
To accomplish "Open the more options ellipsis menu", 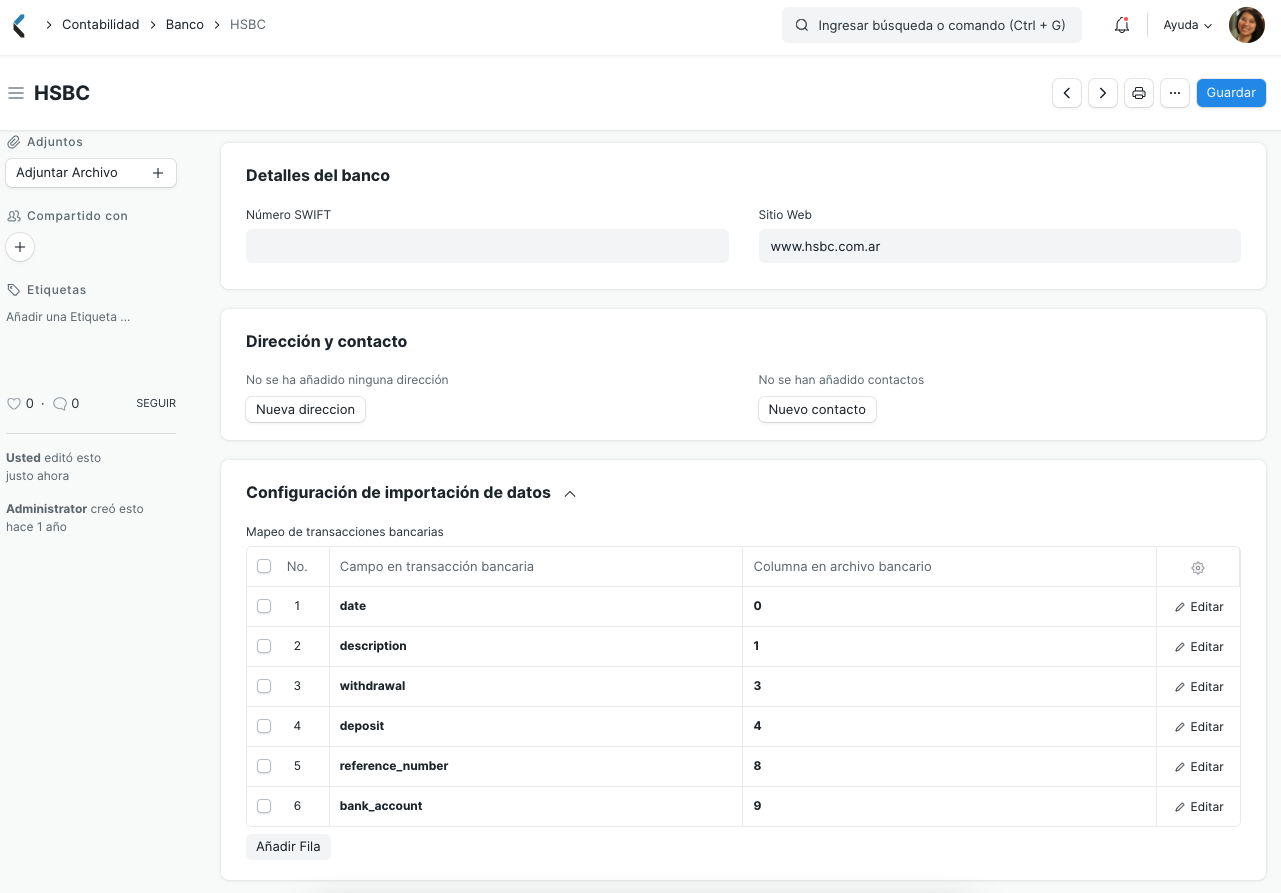I will pos(1175,93).
